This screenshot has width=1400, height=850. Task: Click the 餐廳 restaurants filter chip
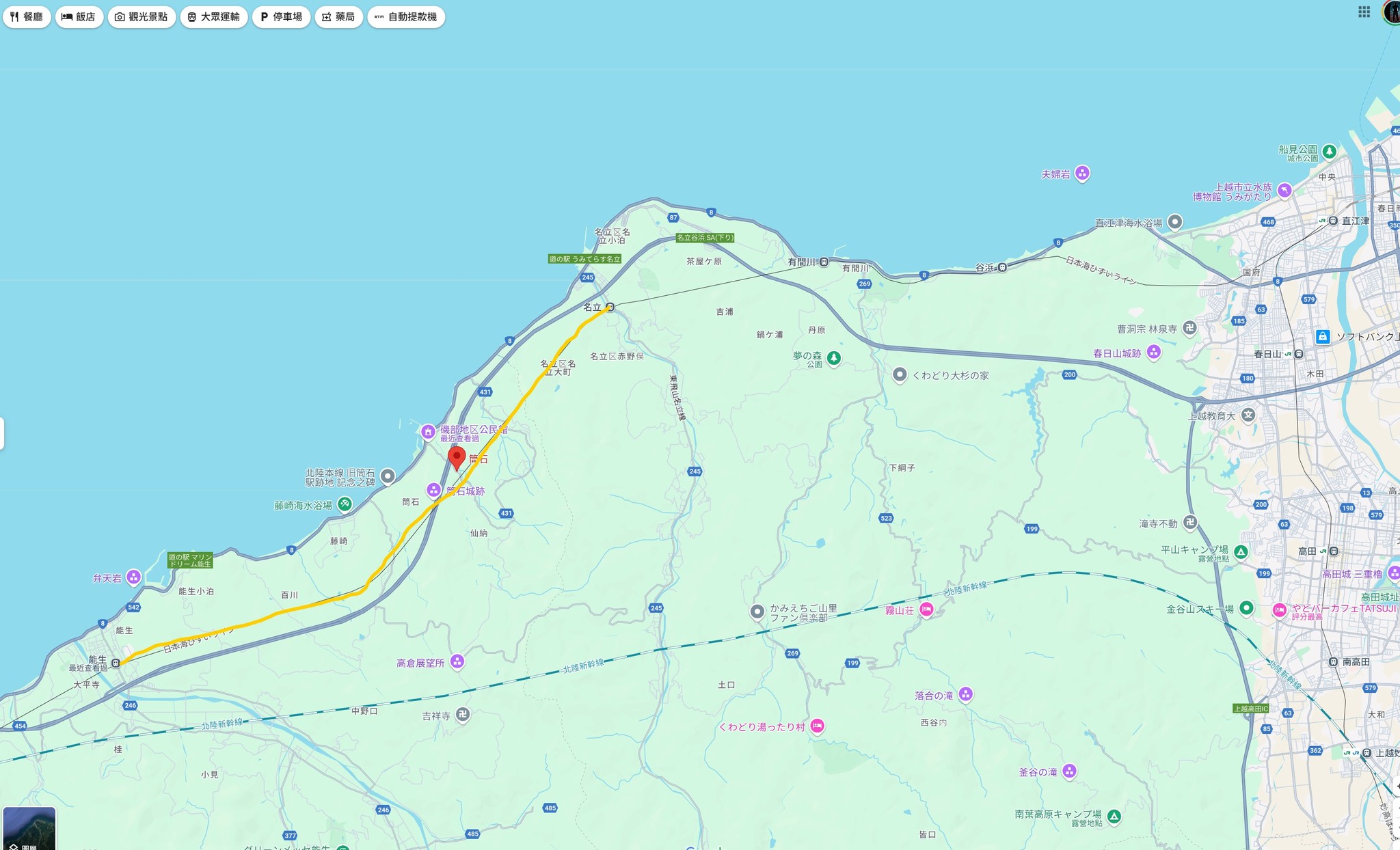(27, 17)
